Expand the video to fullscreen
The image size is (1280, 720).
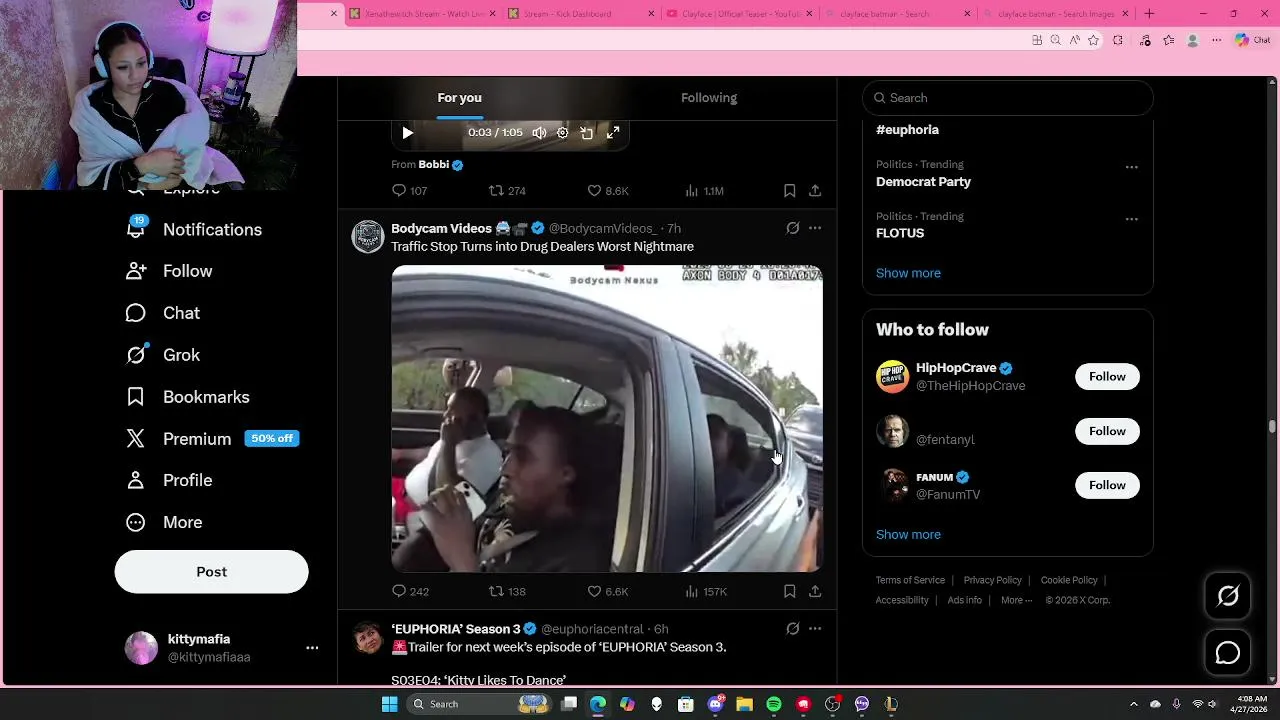pos(613,132)
